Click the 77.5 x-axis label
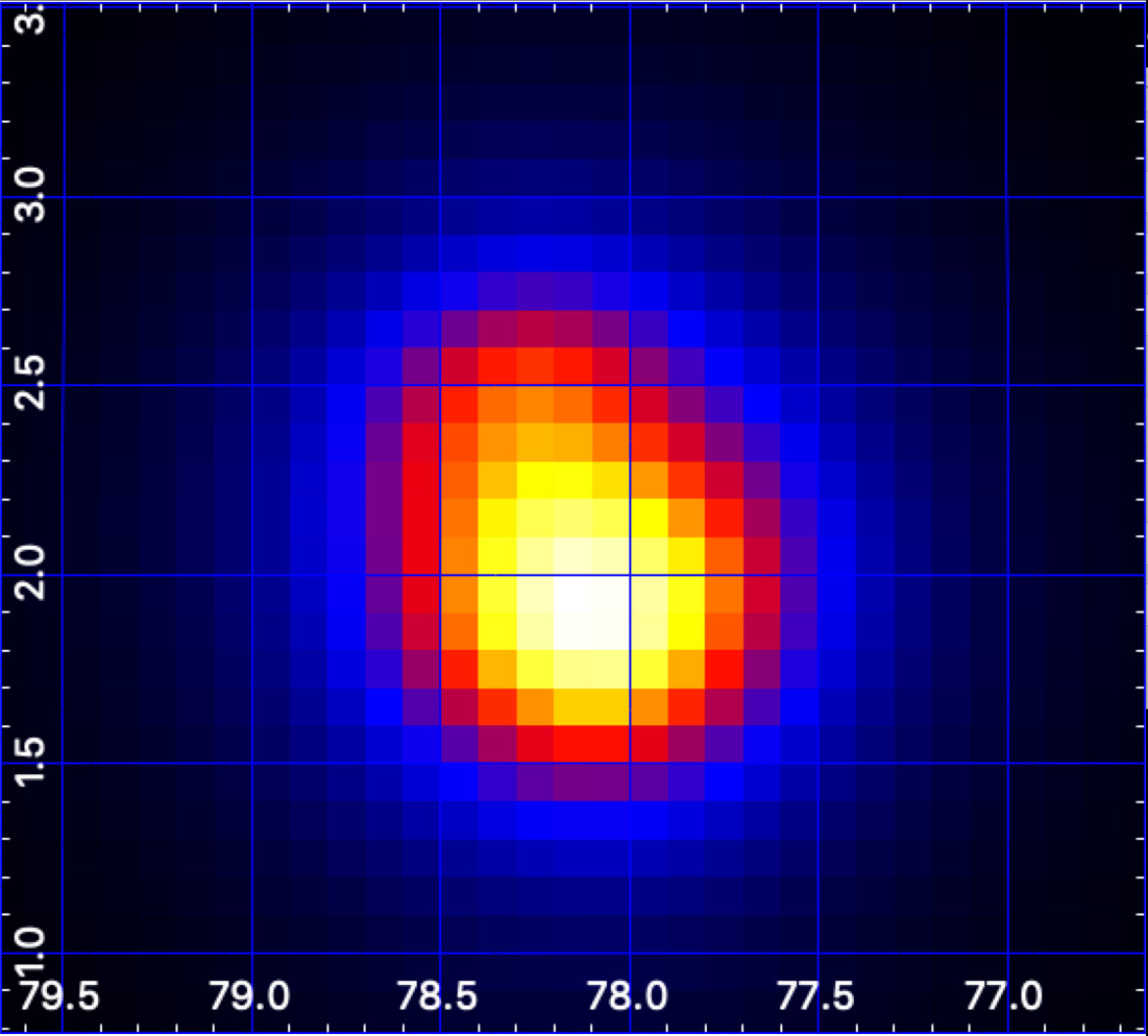 [815, 997]
